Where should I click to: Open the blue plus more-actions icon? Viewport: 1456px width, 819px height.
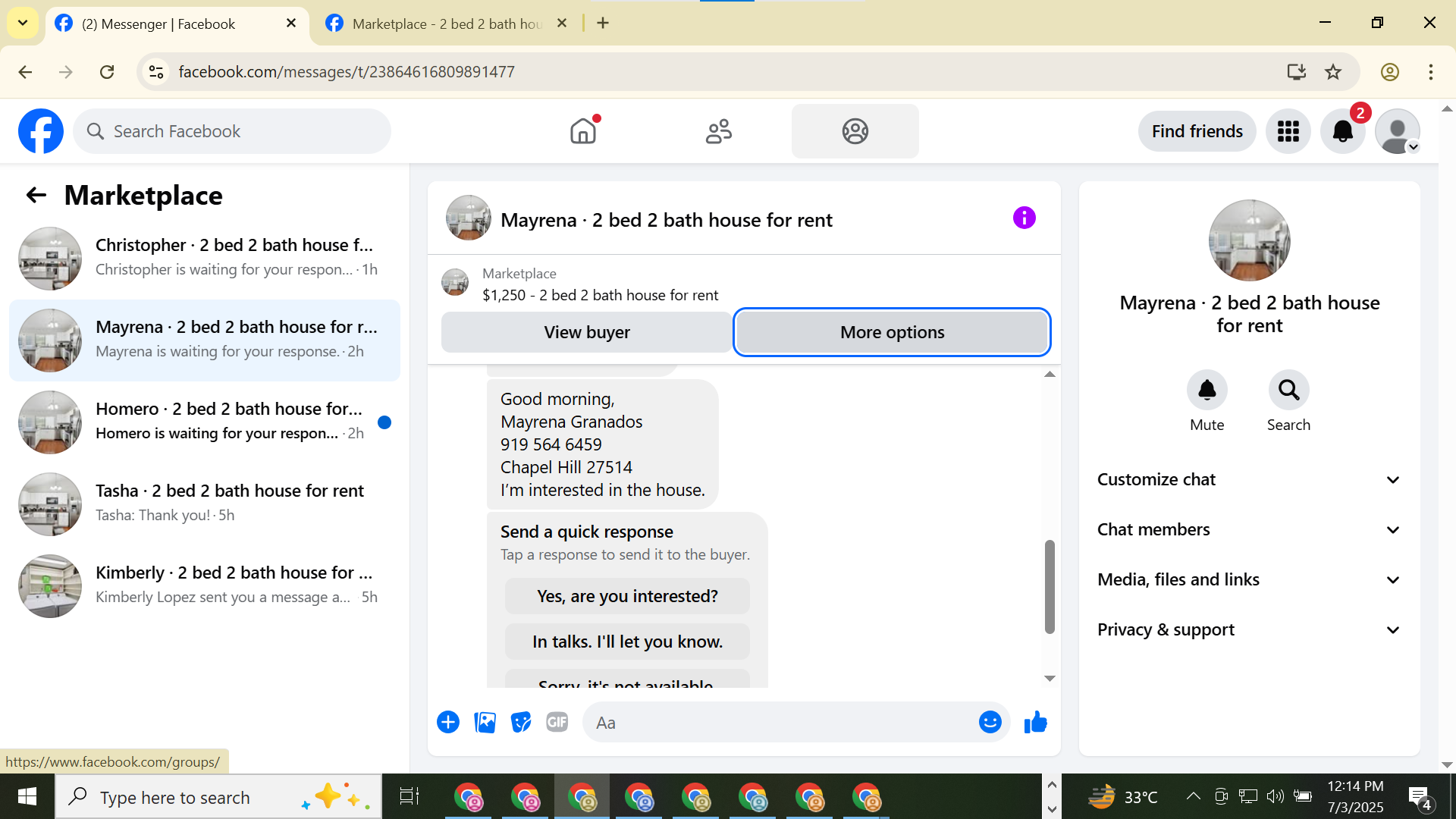click(448, 723)
